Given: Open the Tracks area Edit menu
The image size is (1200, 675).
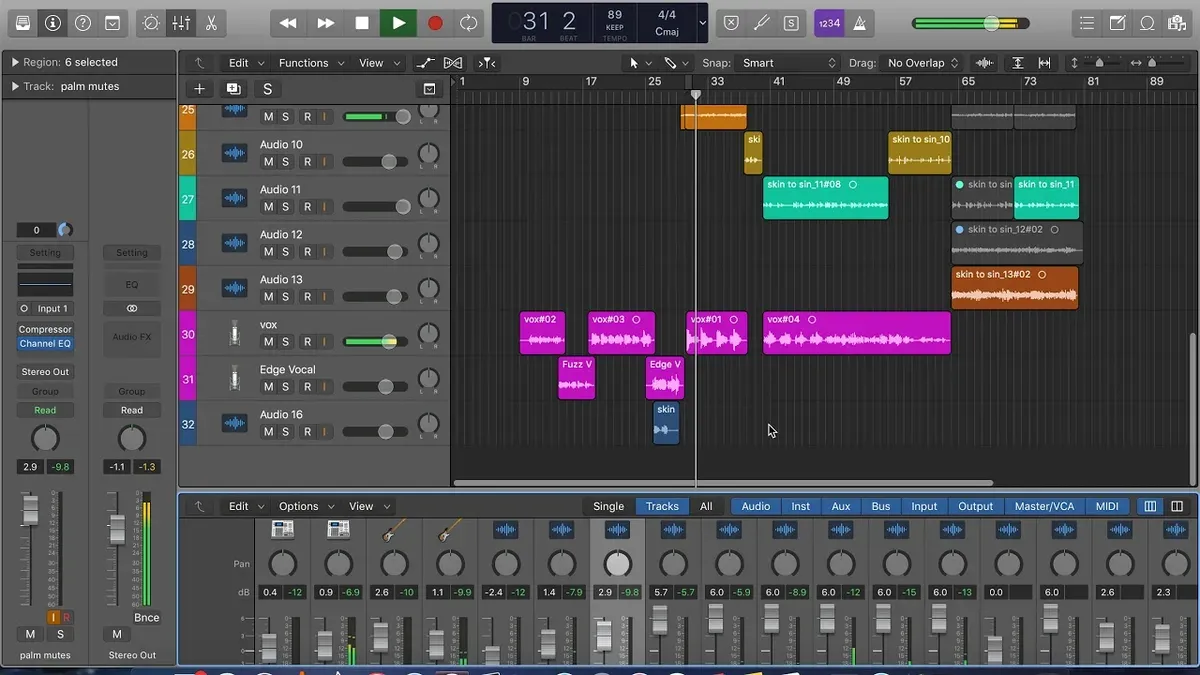Looking at the screenshot, I should point(244,63).
